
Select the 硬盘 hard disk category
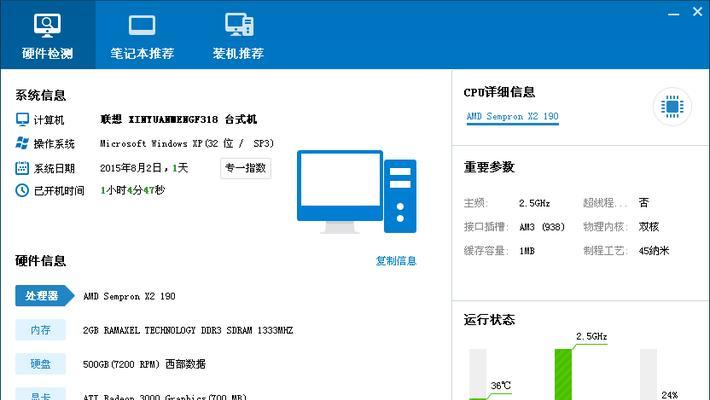[40, 364]
